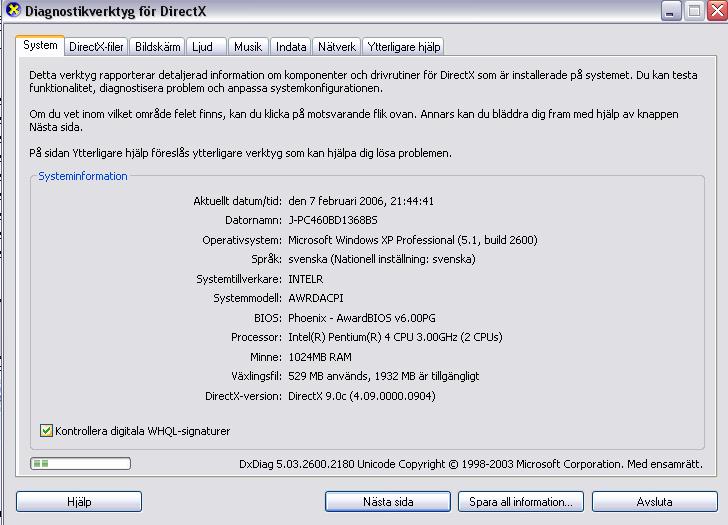Image resolution: width=728 pixels, height=525 pixels.
Task: Click the DirectX icon in title bar
Action: click(13, 10)
